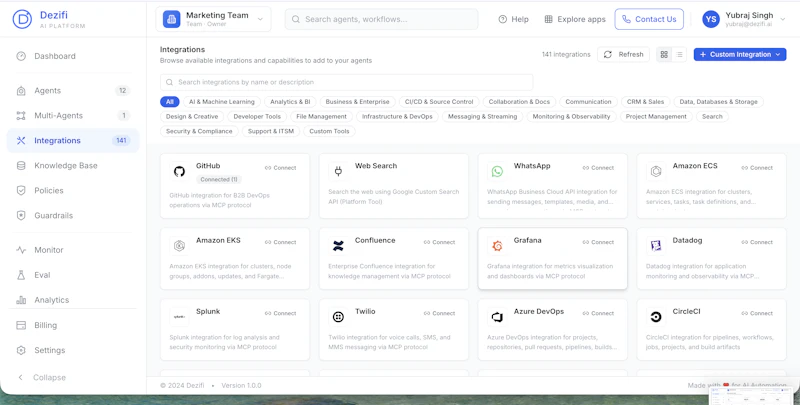
Task: Collapse the sidebar
Action: pyautogui.click(x=42, y=377)
